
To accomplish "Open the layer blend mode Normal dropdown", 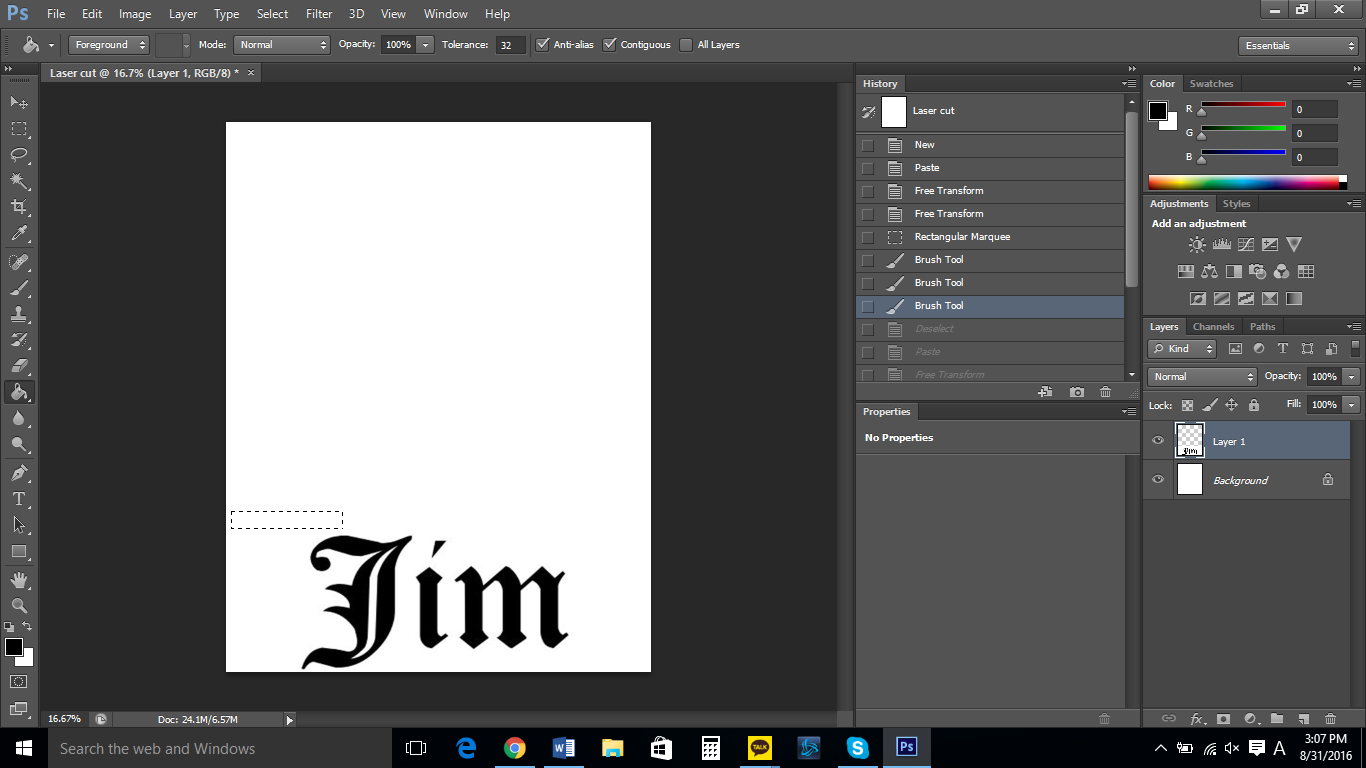I will (x=1203, y=377).
